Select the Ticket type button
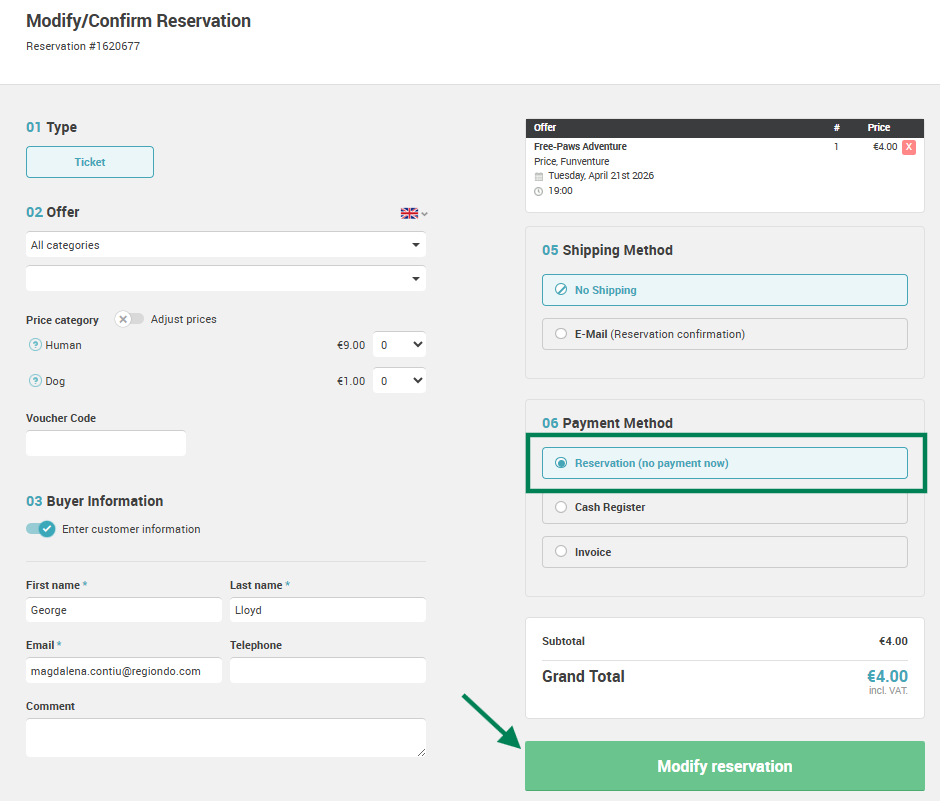The image size is (940, 801). click(90, 162)
